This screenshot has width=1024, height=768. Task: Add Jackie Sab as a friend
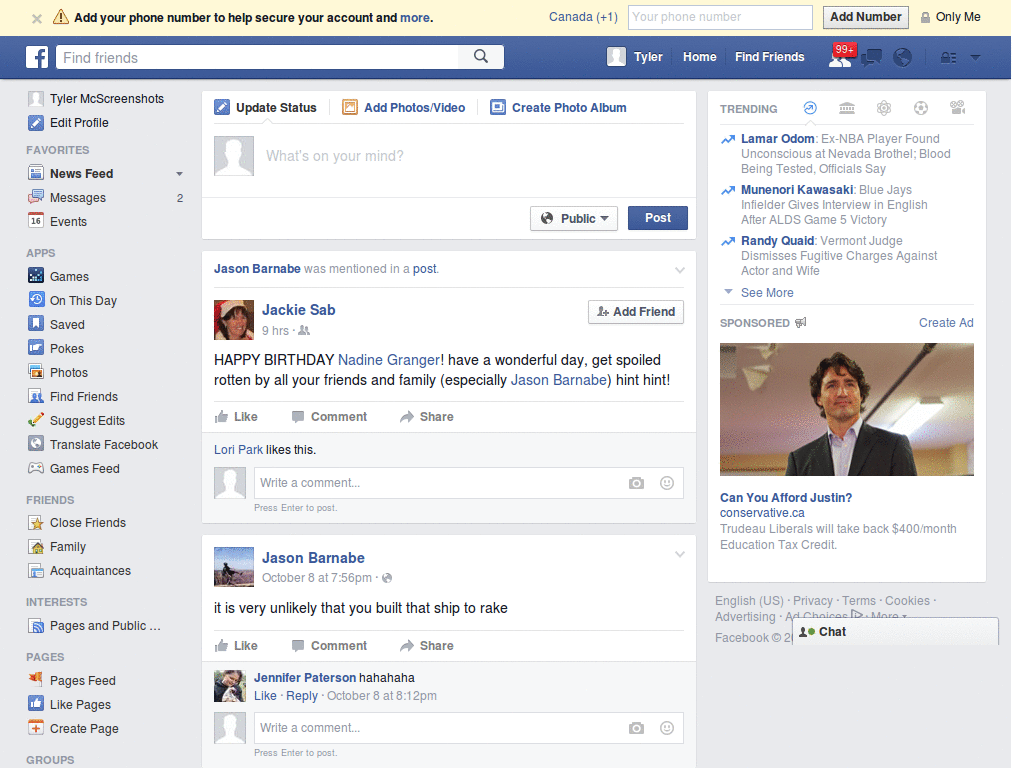pos(635,312)
